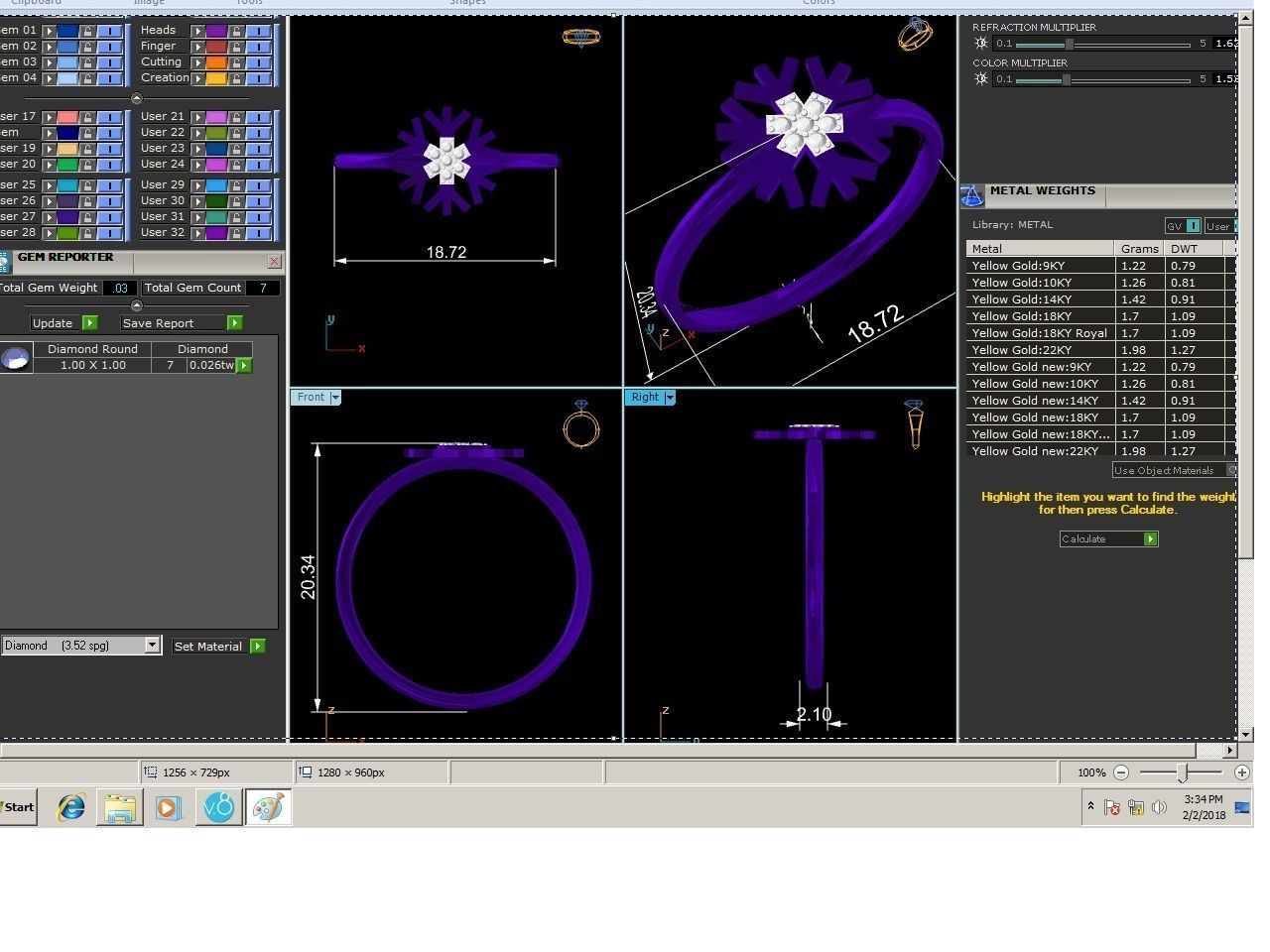This screenshot has width=1270, height=952.
Task: Open Windows Explorer folder in the taskbar
Action: (x=120, y=807)
